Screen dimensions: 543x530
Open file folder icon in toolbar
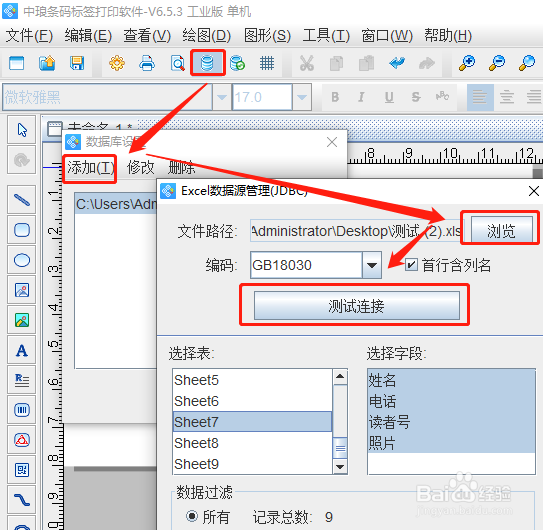click(47, 63)
